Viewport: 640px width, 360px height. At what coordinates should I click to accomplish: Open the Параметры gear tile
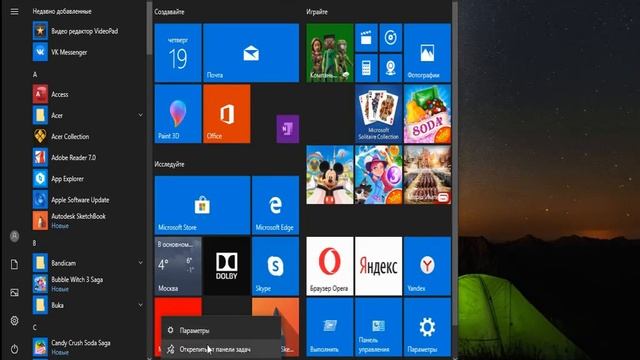pos(427,327)
